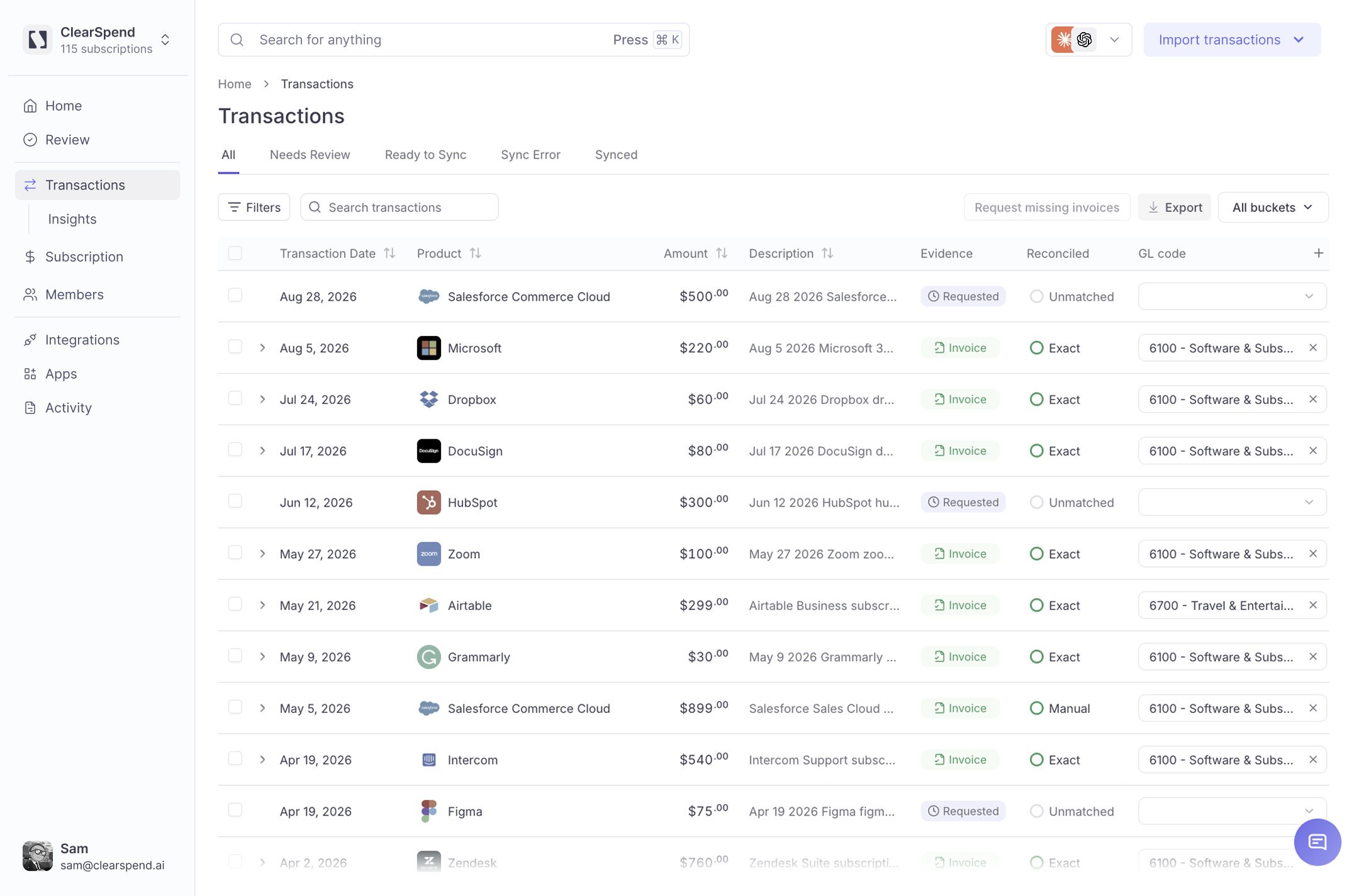Clear GL code on Microsoft row

1313,348
